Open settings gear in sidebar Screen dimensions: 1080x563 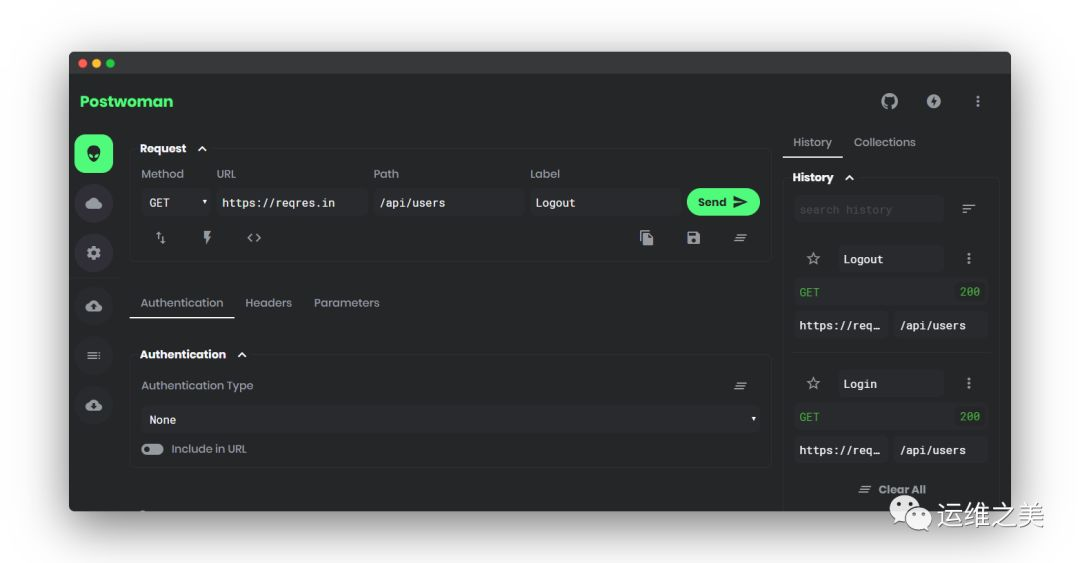94,253
